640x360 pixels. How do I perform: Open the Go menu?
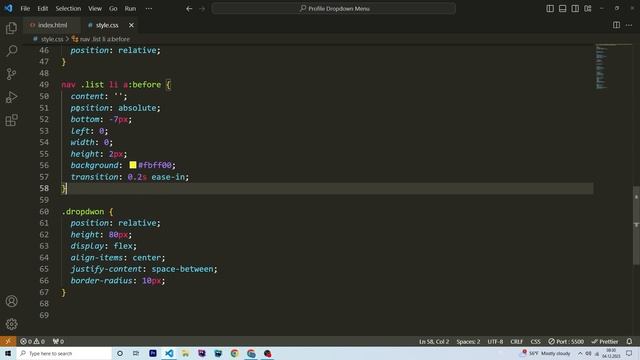113,9
